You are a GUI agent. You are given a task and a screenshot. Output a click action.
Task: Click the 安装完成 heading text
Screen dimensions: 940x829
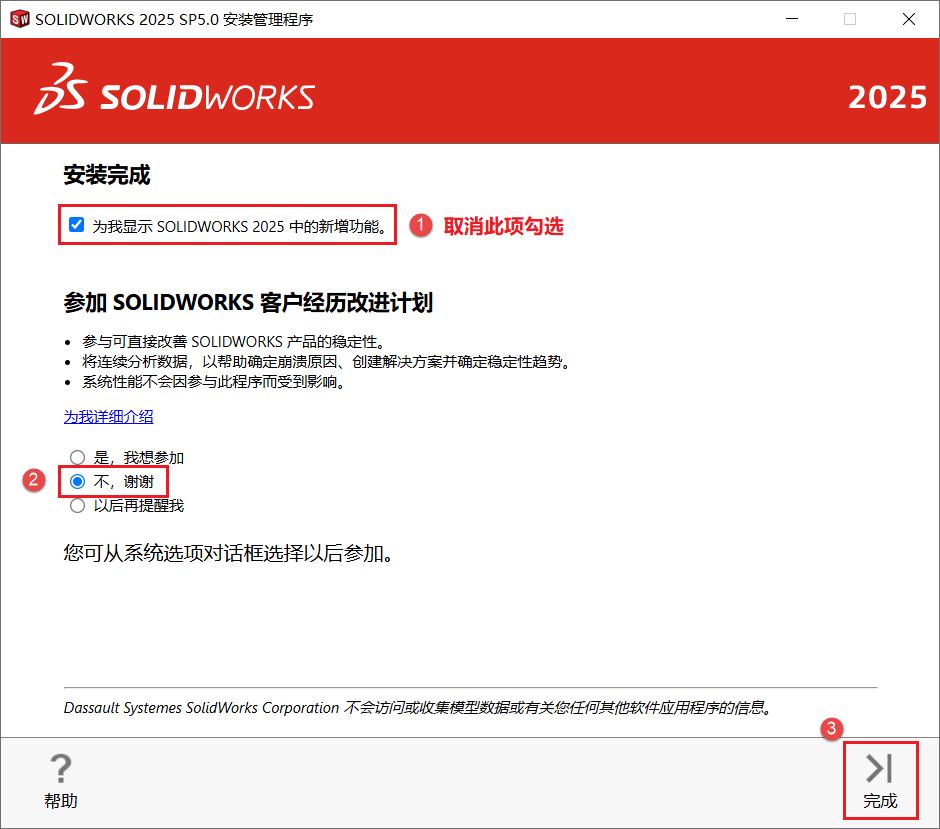click(x=107, y=175)
